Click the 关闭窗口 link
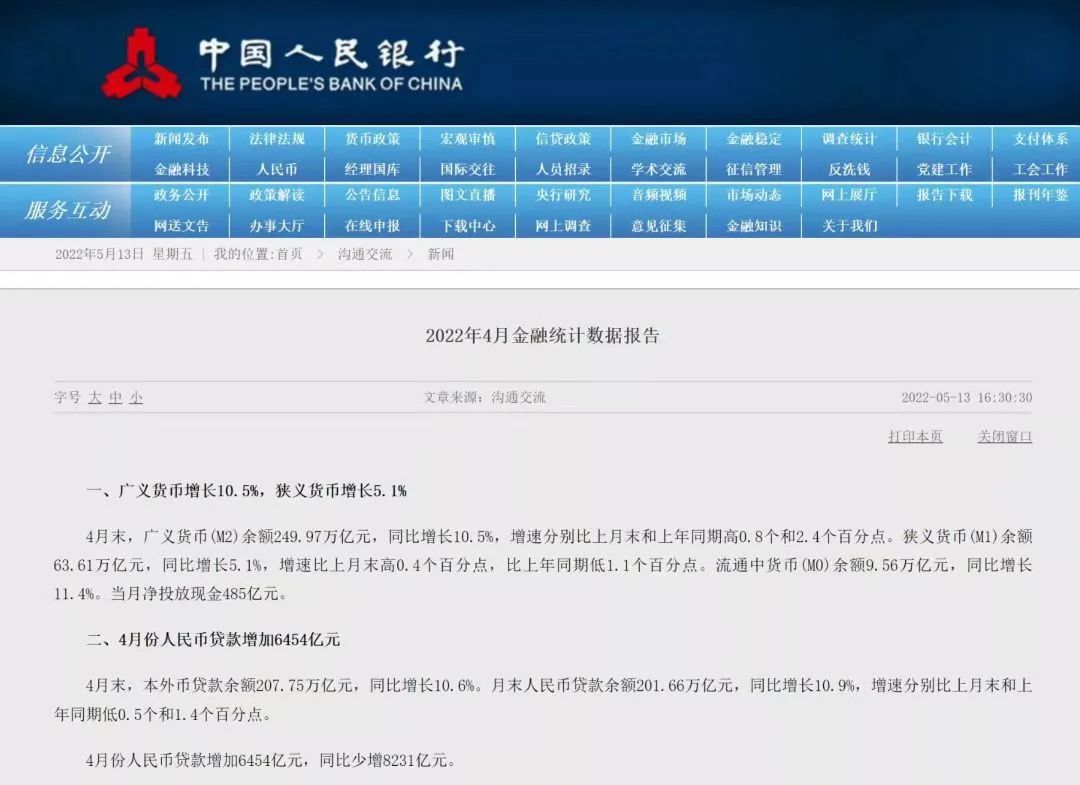Screen dimensions: 1080x785 click(1004, 437)
